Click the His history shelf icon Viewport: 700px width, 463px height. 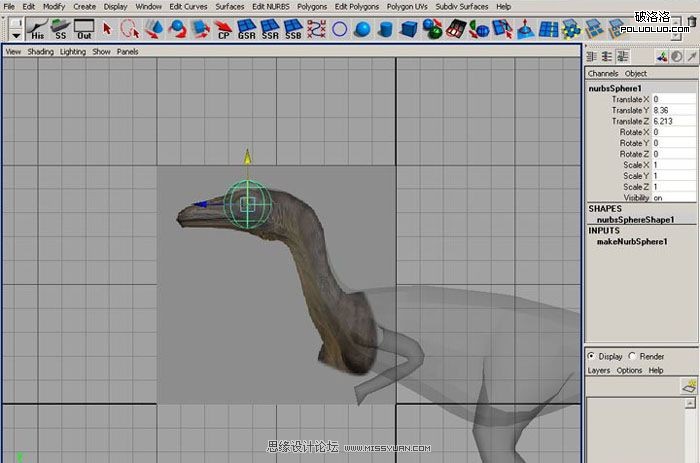coord(38,29)
